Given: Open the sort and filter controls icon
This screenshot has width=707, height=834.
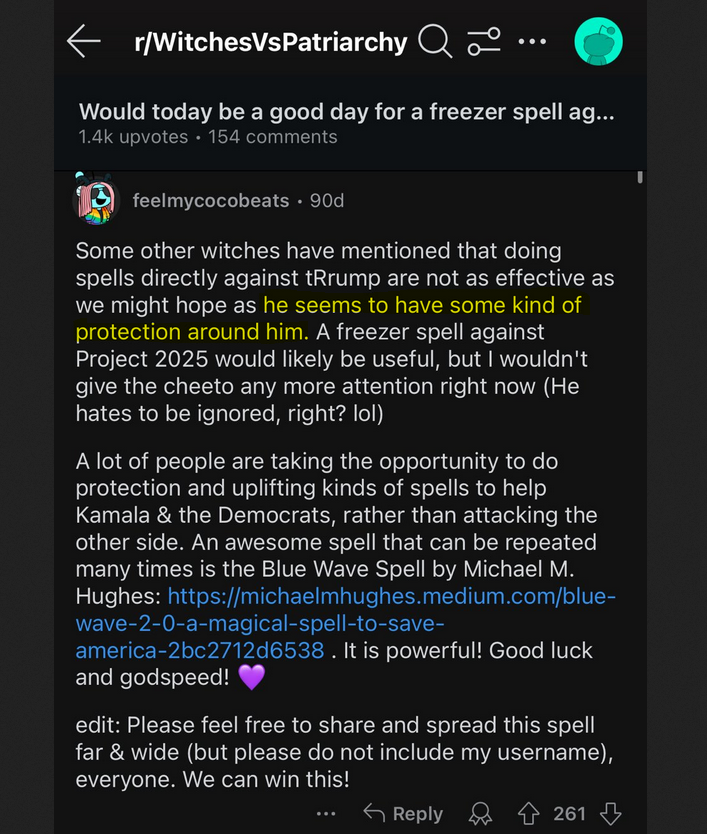Looking at the screenshot, I should [x=485, y=41].
